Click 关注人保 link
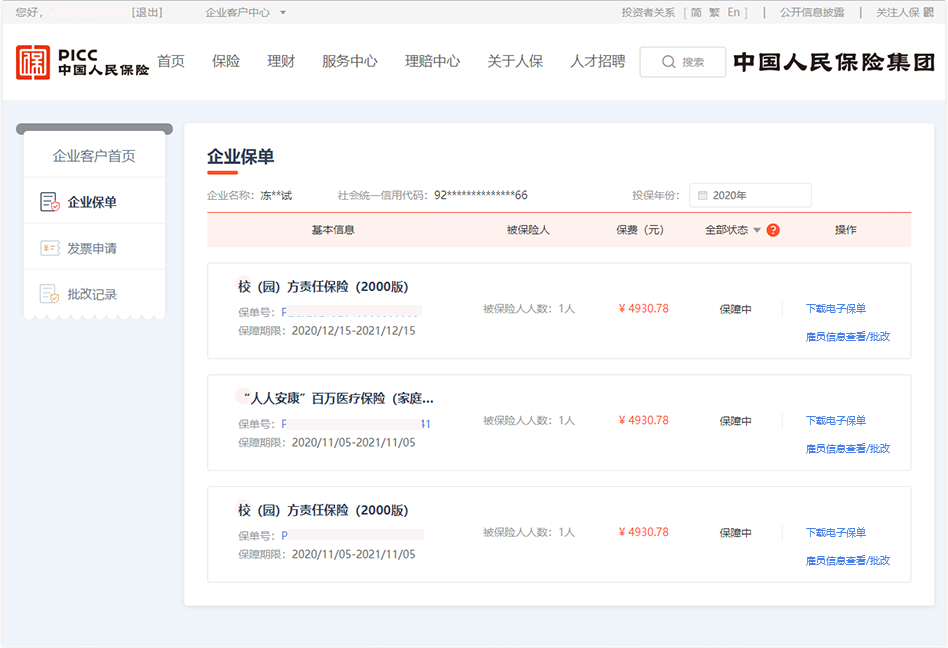Viewport: 948px width, 648px height. pos(898,12)
